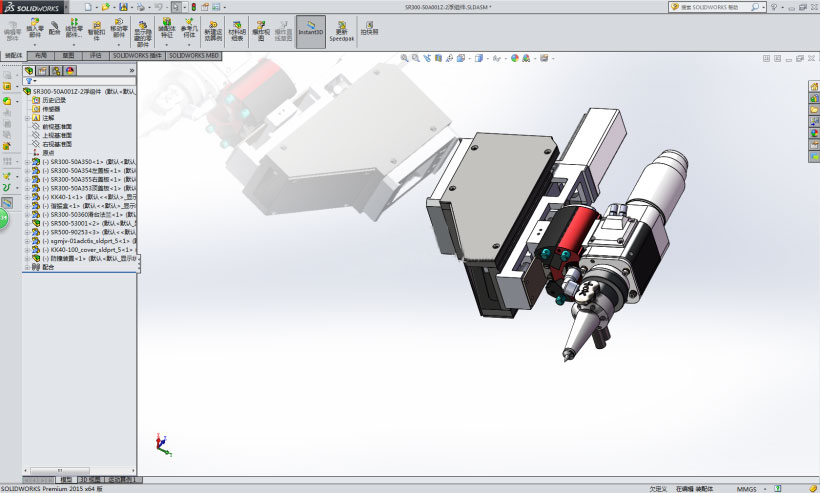Select the Model tab at the bottom

(x=66, y=479)
